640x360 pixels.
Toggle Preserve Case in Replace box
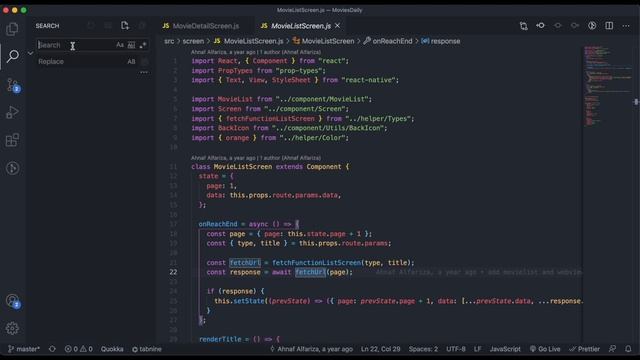131,62
